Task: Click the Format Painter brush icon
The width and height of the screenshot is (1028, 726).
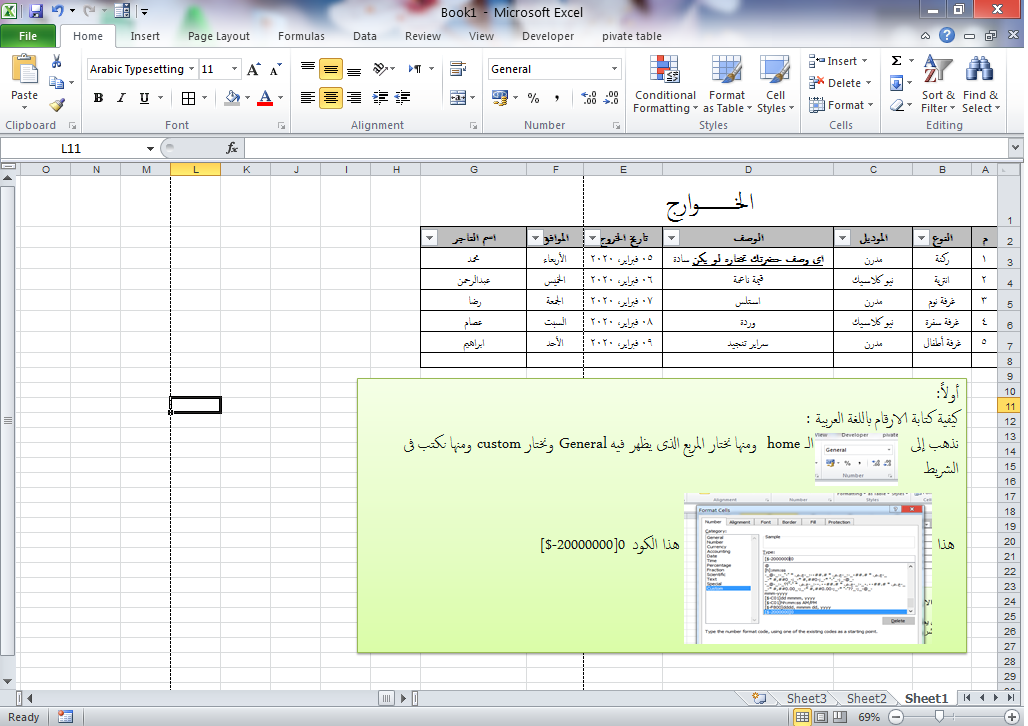Action: [x=57, y=105]
